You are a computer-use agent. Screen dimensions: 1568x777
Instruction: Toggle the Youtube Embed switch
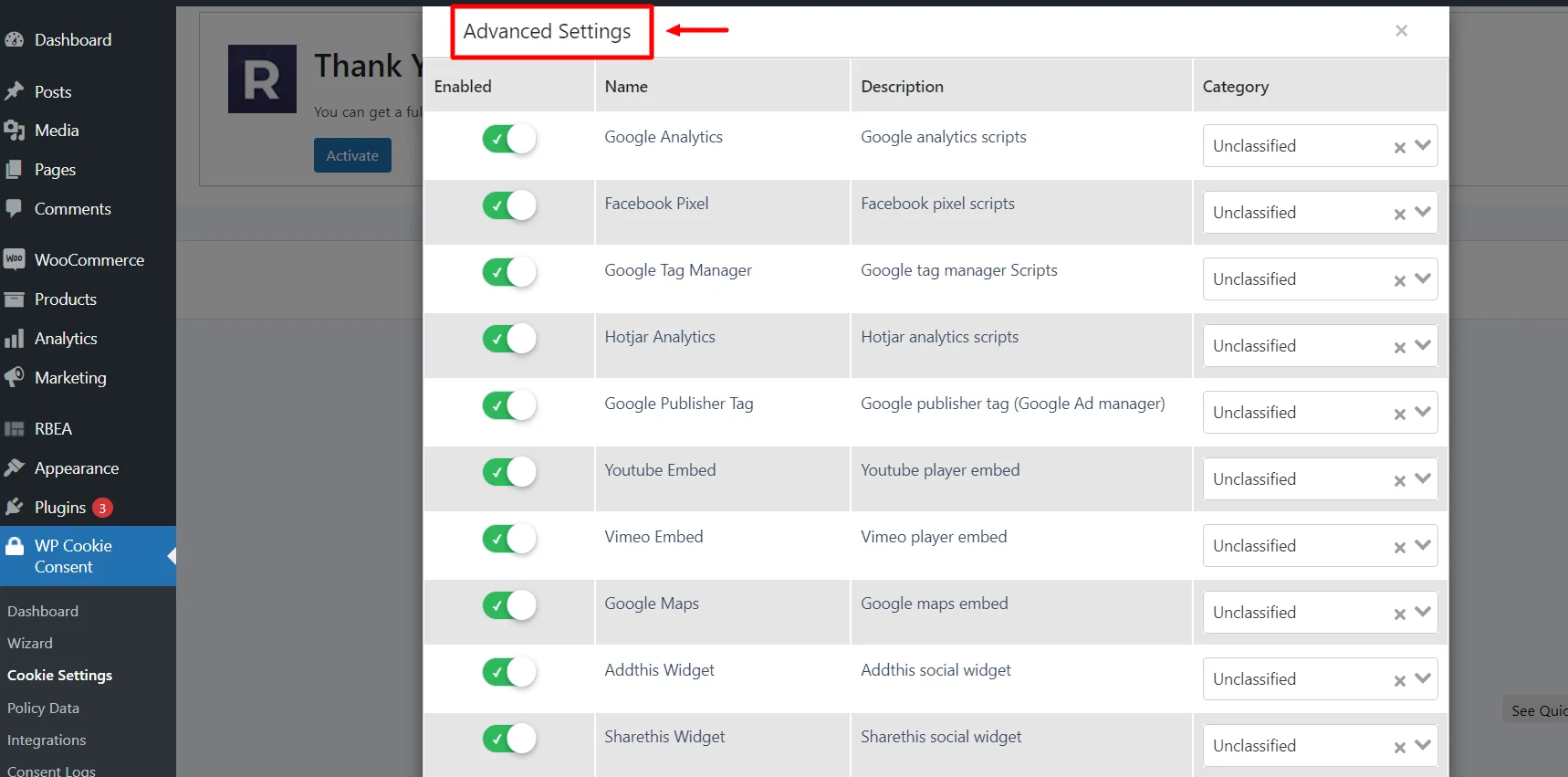pyautogui.click(x=509, y=472)
